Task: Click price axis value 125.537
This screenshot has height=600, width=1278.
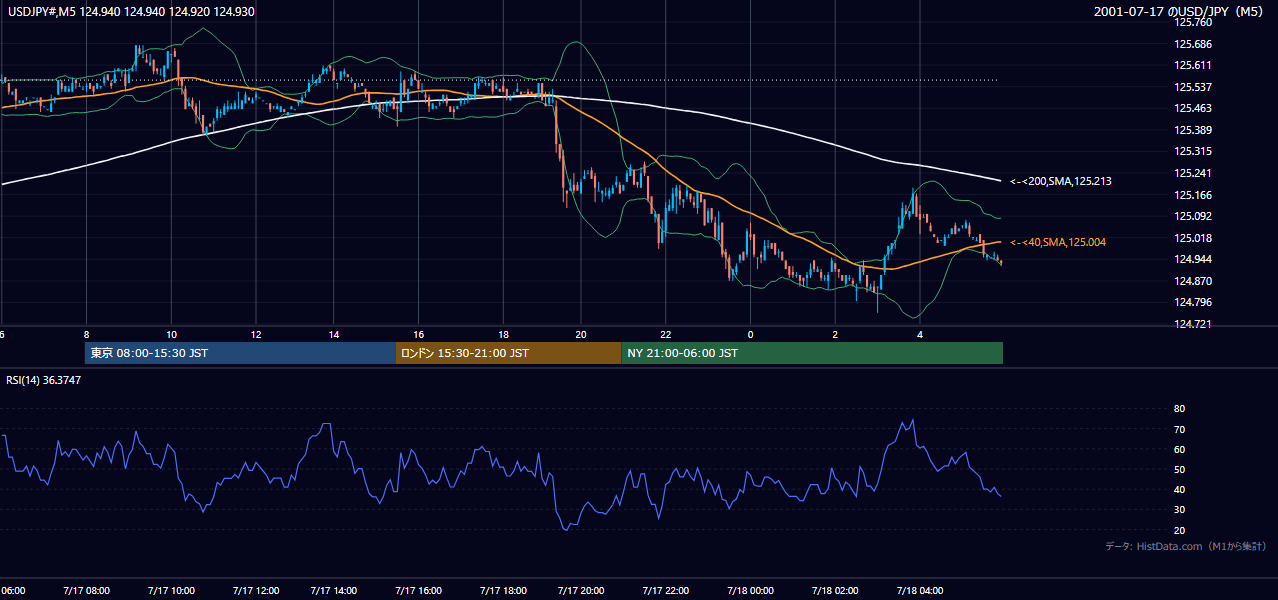Action: (1193, 87)
